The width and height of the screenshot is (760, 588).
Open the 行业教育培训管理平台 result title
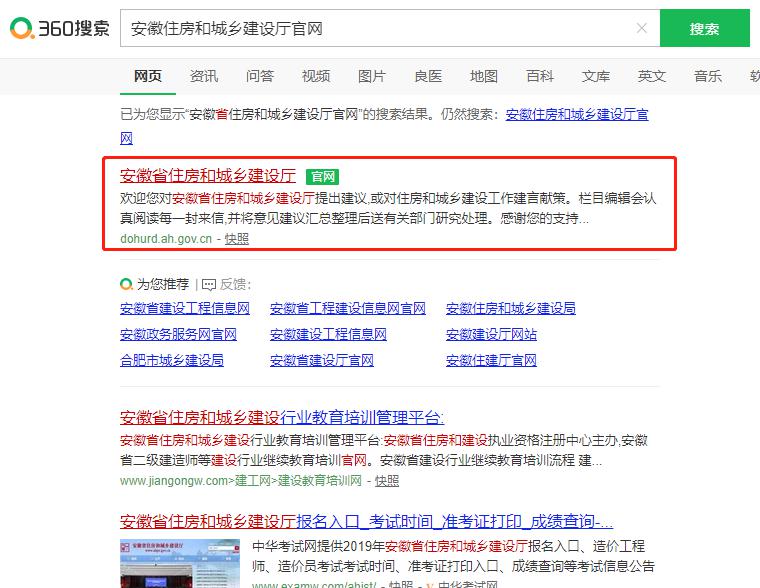(282, 417)
